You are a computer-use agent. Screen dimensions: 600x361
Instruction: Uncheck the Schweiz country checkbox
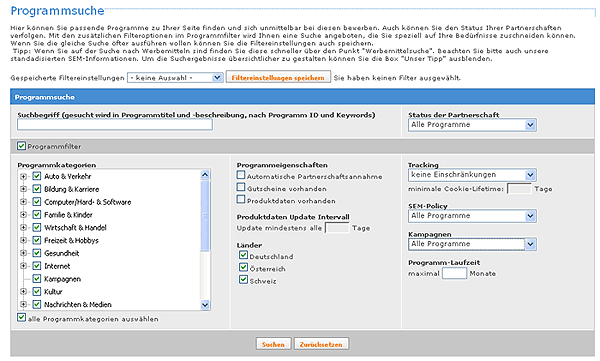point(243,279)
